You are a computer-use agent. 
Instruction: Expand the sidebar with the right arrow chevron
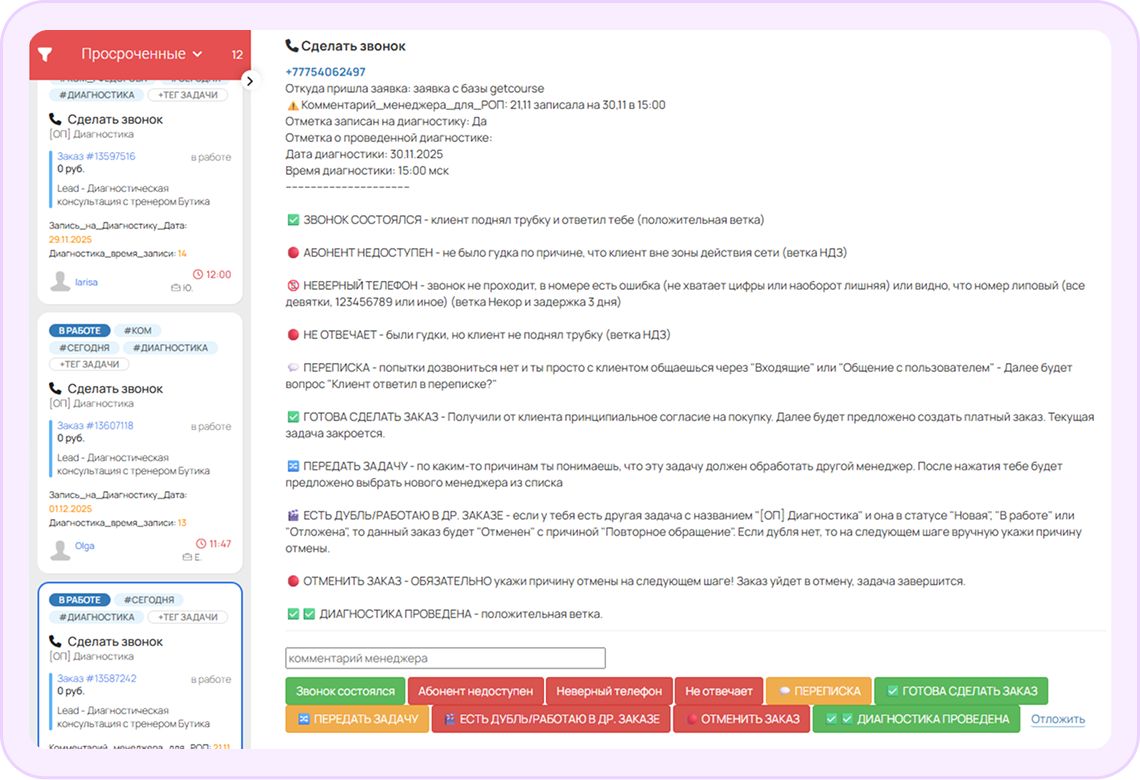[250, 80]
